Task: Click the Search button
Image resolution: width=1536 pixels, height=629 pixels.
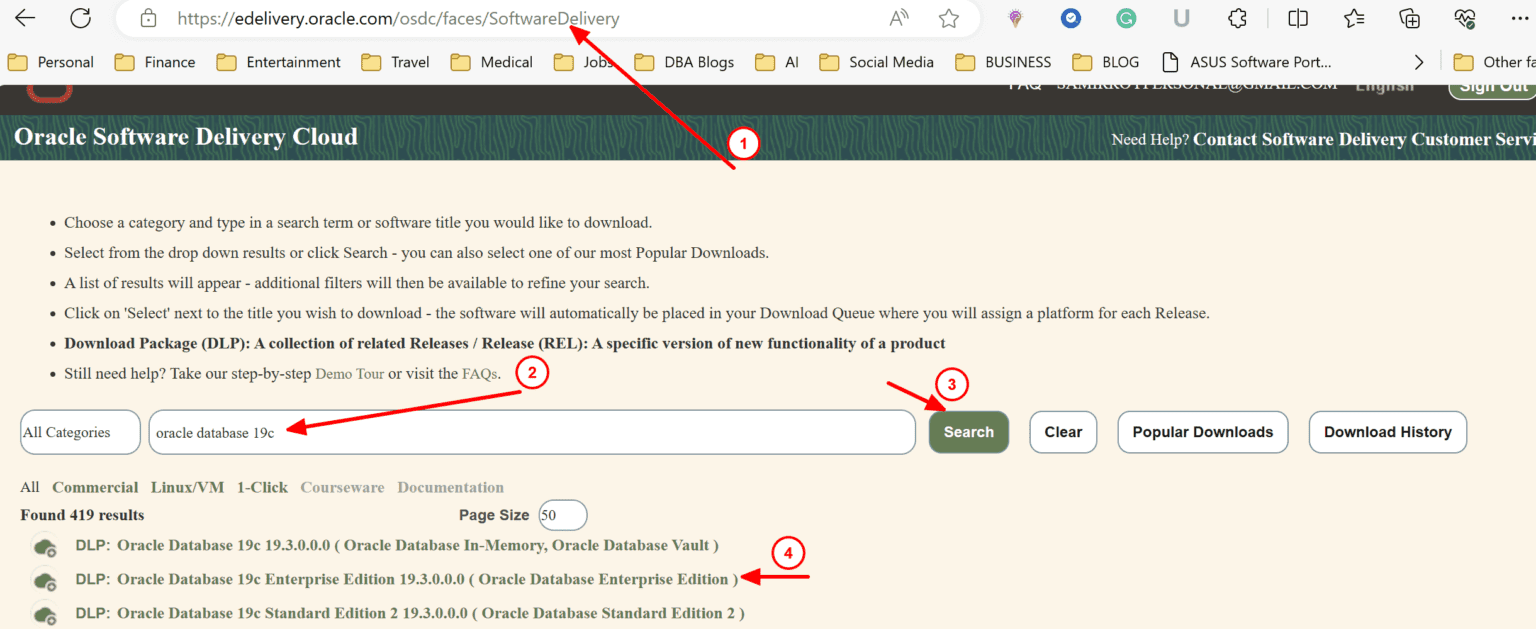Action: click(x=968, y=432)
